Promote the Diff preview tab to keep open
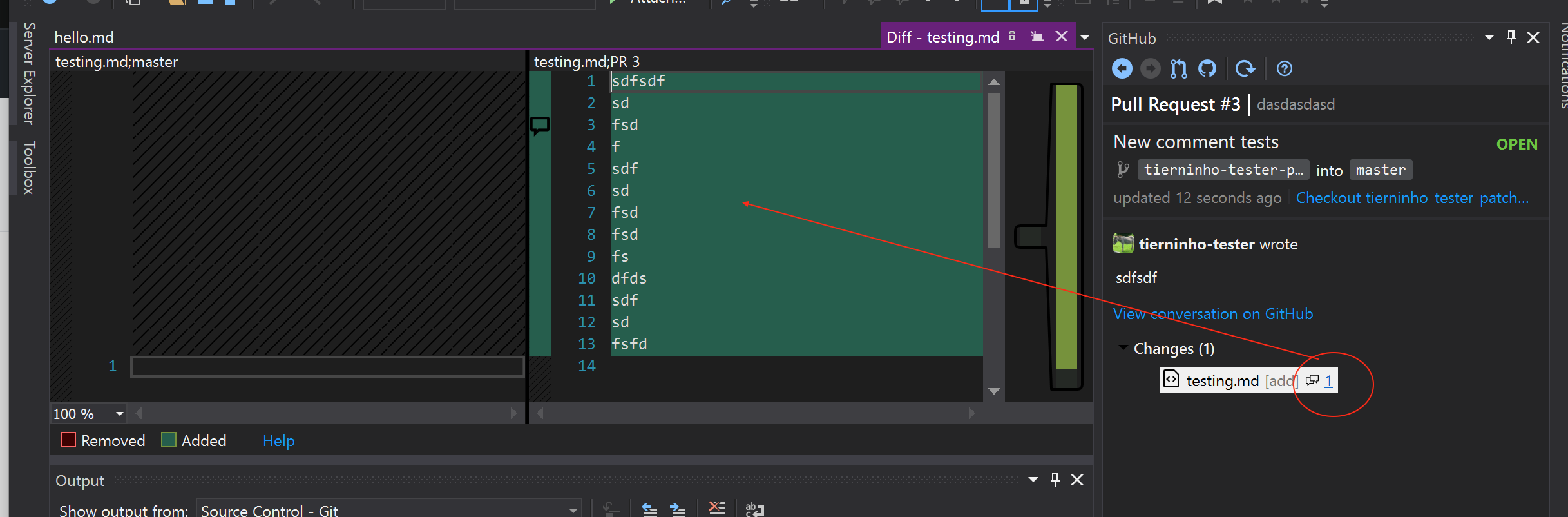This screenshot has width=1568, height=517. coord(1037,37)
